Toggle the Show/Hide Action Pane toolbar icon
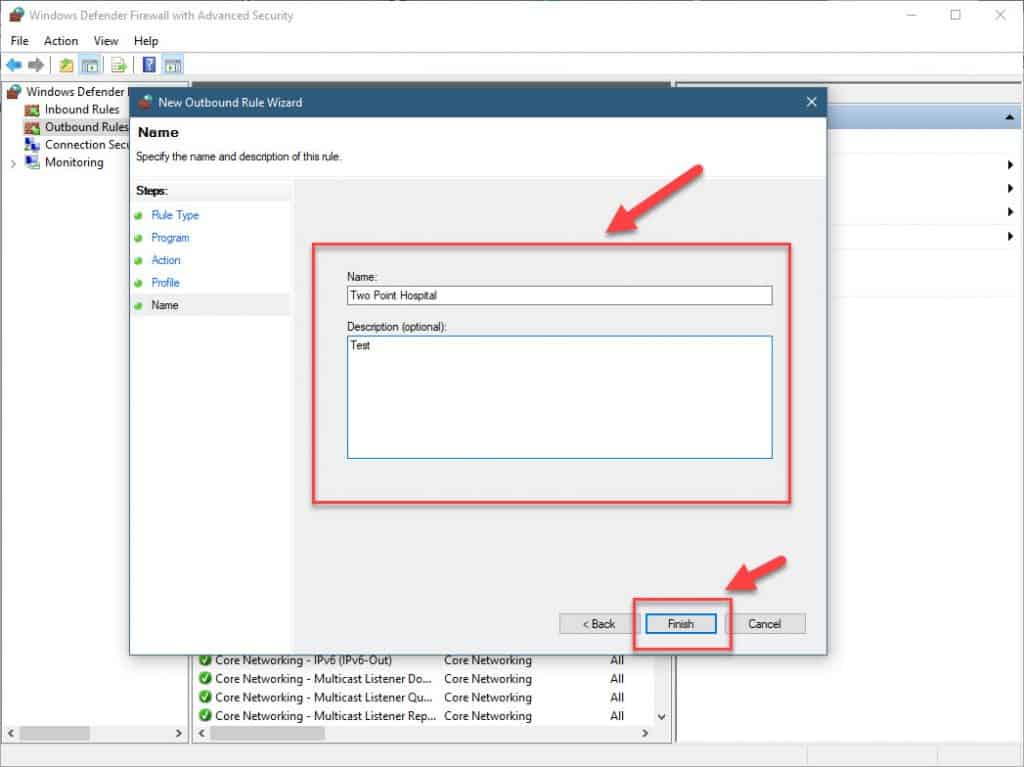 (171, 65)
